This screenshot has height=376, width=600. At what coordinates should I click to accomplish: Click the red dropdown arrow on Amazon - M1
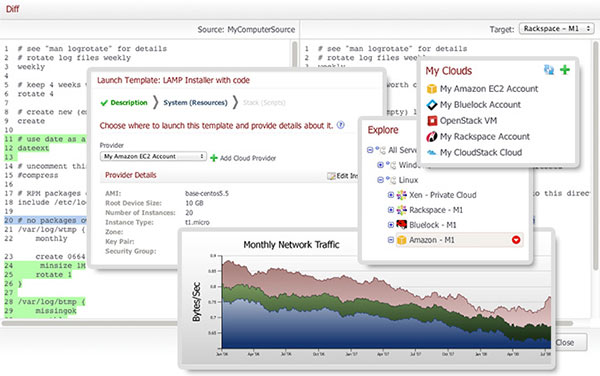[516, 240]
